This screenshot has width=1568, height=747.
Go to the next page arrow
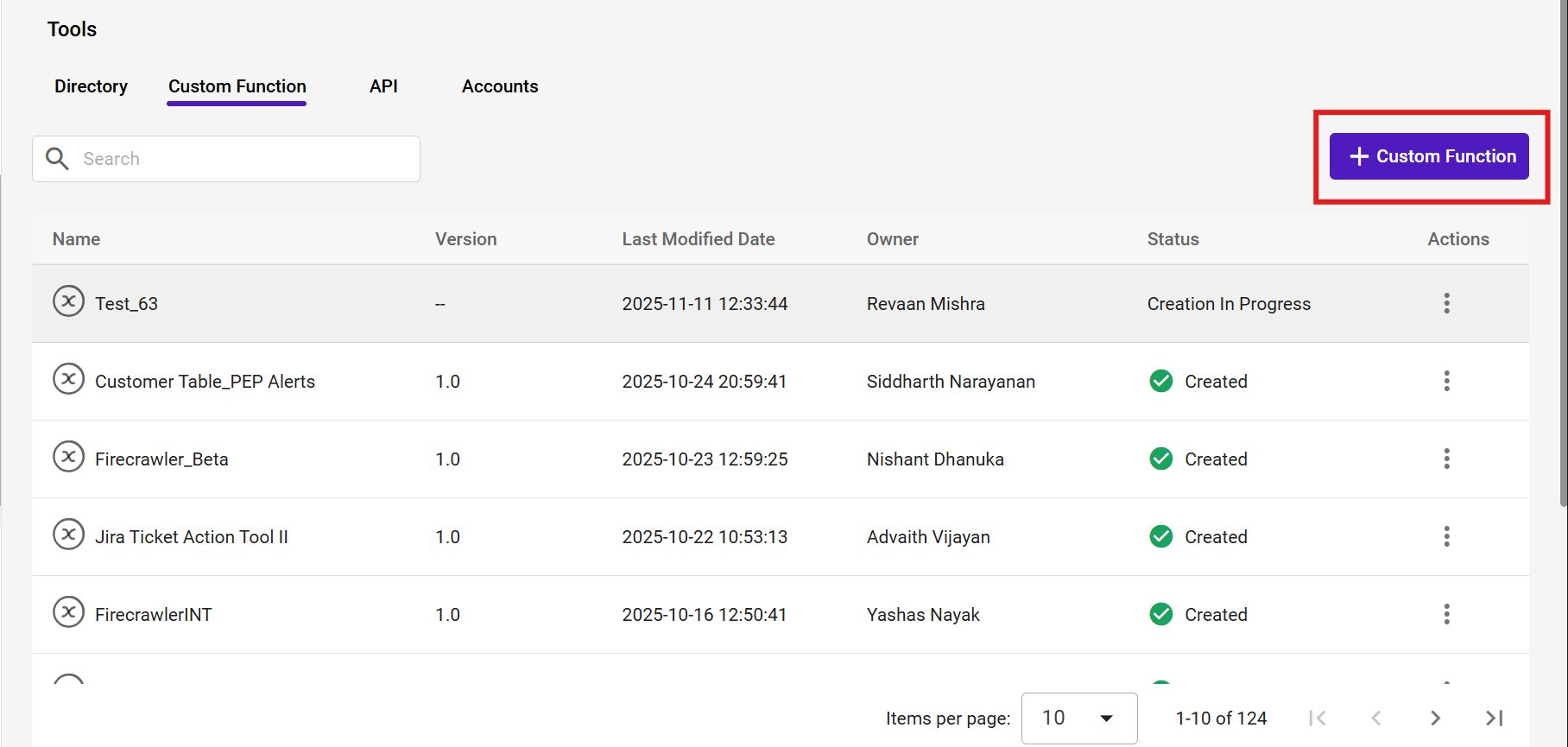click(x=1435, y=718)
